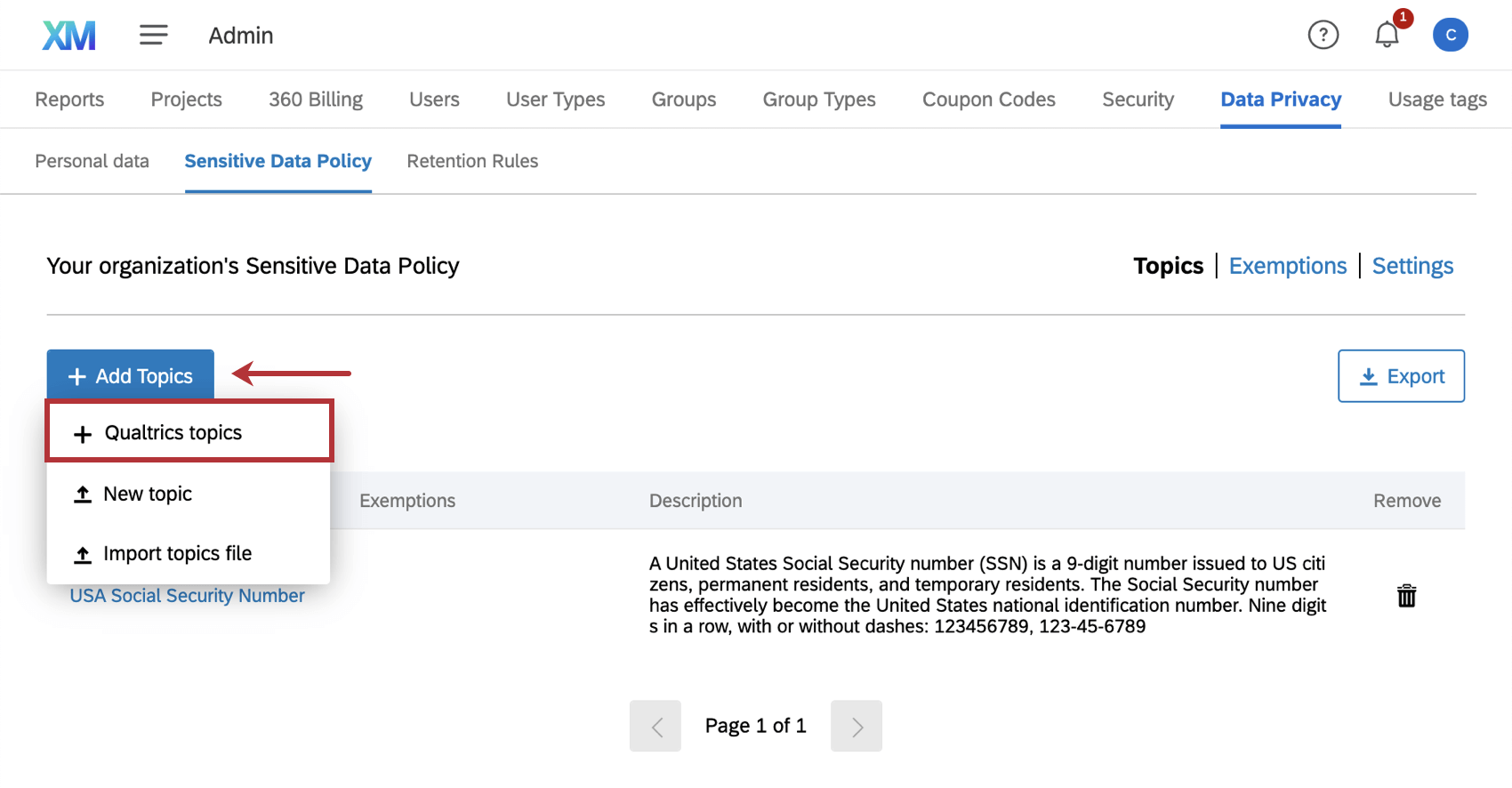The image size is (1512, 788).
Task: Open the help question mark icon
Action: 1323,36
